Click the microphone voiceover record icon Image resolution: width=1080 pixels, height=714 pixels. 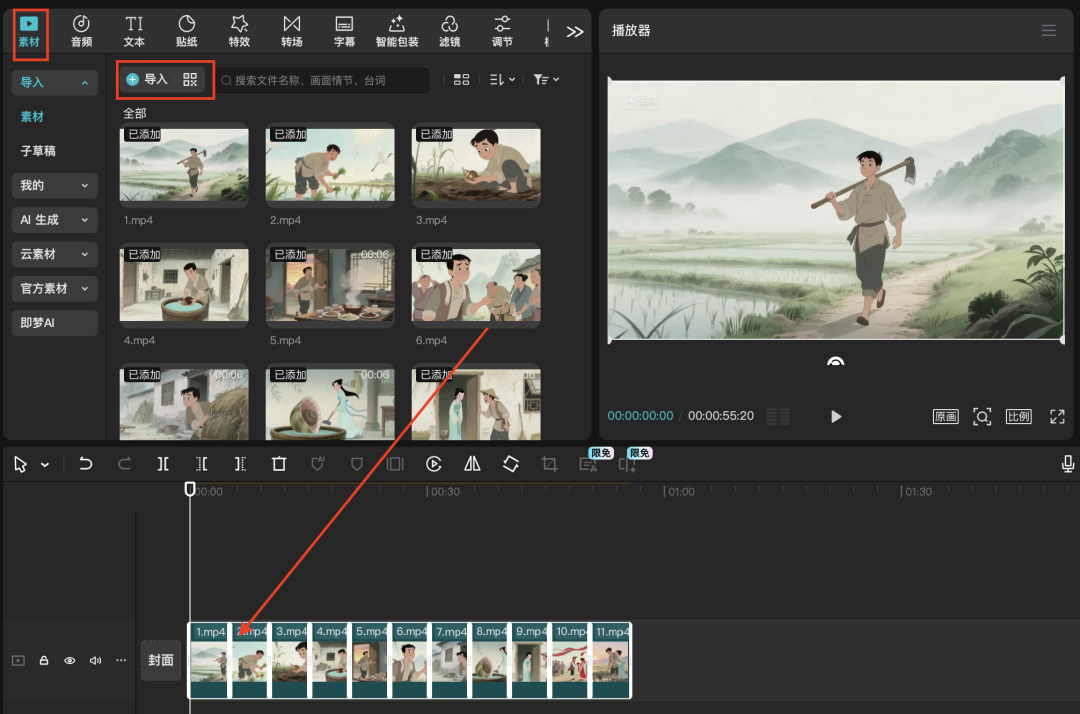click(1068, 464)
